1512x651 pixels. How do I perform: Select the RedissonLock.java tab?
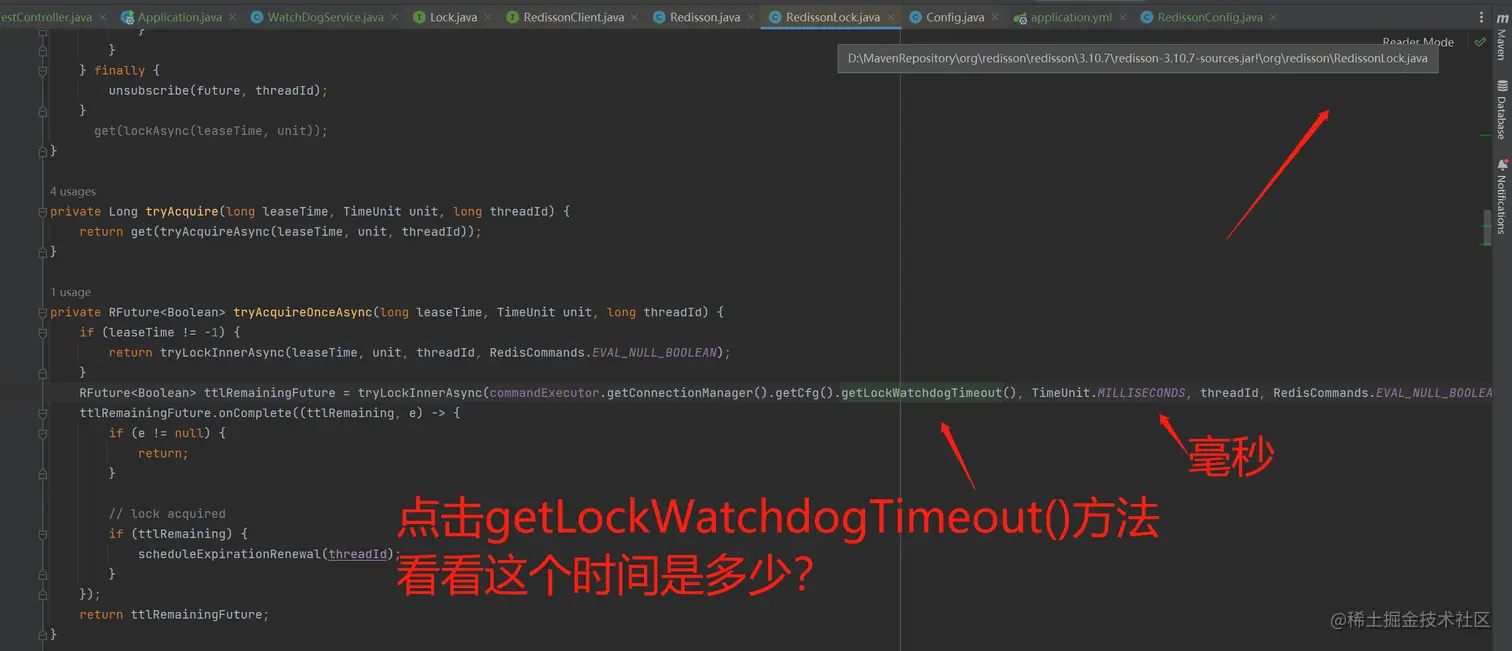point(832,18)
